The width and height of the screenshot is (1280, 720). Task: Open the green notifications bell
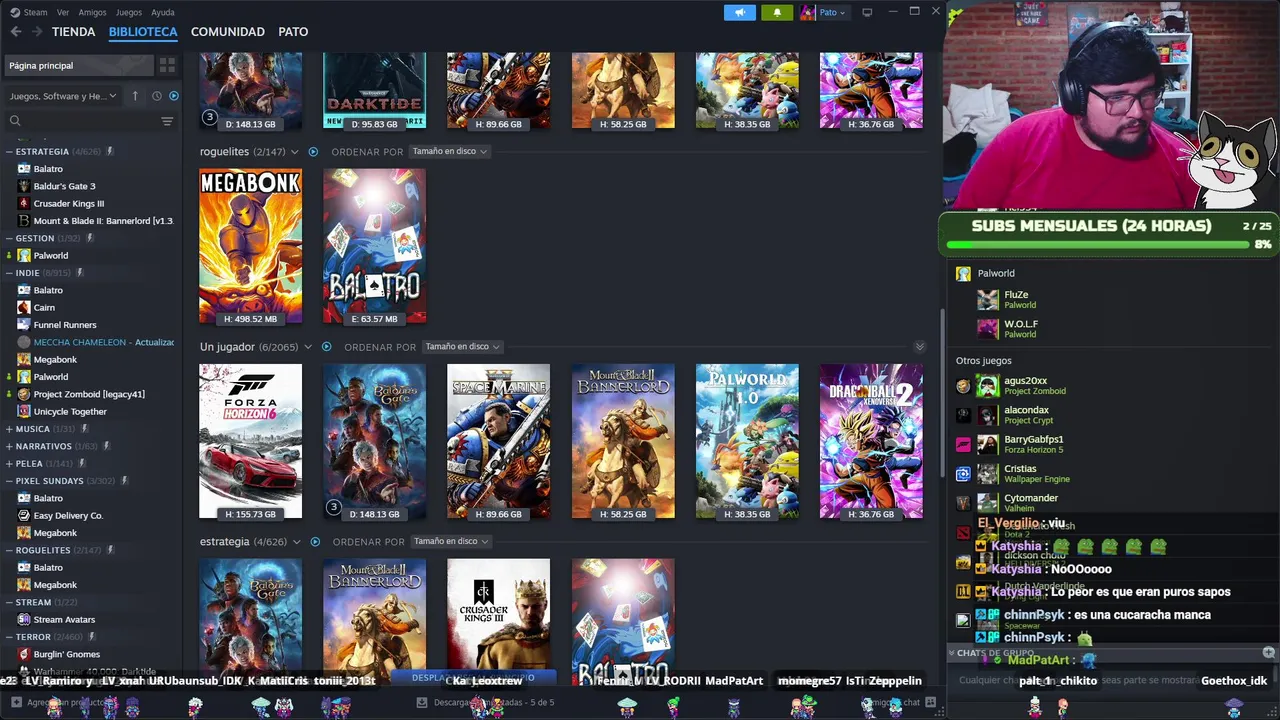777,12
